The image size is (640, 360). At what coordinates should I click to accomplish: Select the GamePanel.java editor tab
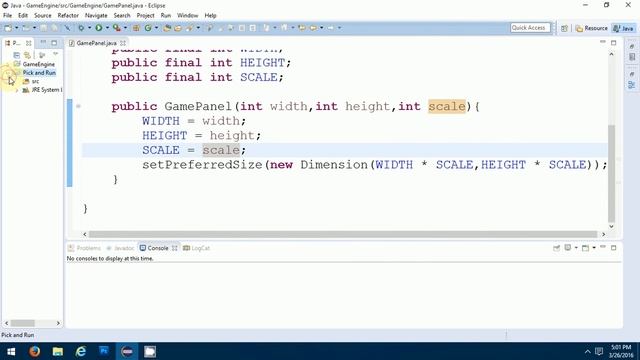click(96, 43)
